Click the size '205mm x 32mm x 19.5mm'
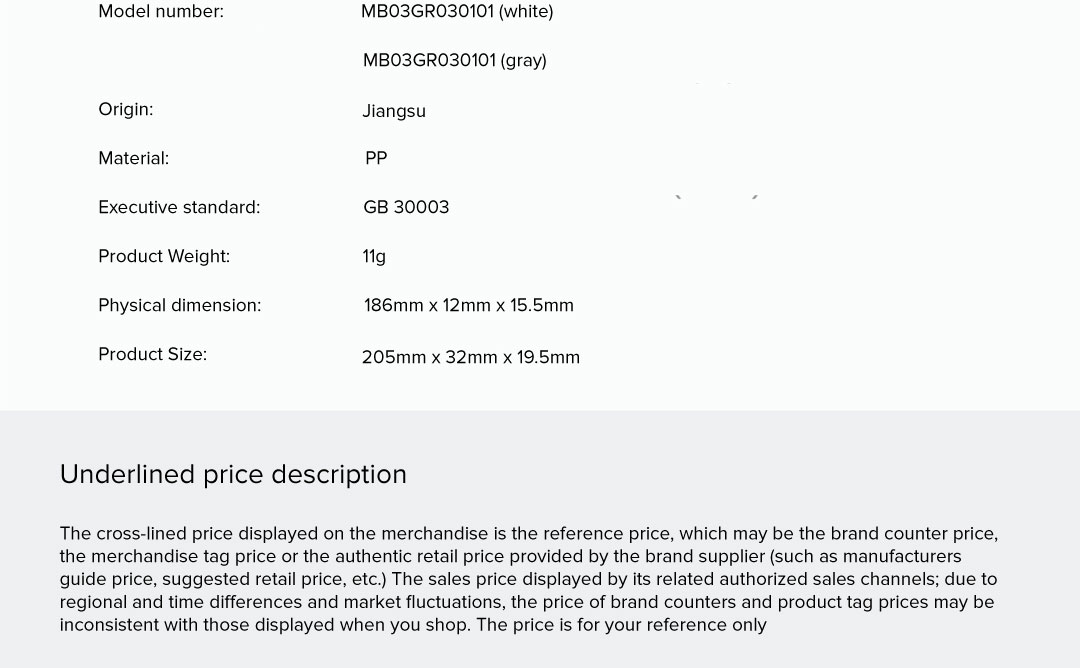The height and width of the screenshot is (668, 1080). tap(471, 358)
